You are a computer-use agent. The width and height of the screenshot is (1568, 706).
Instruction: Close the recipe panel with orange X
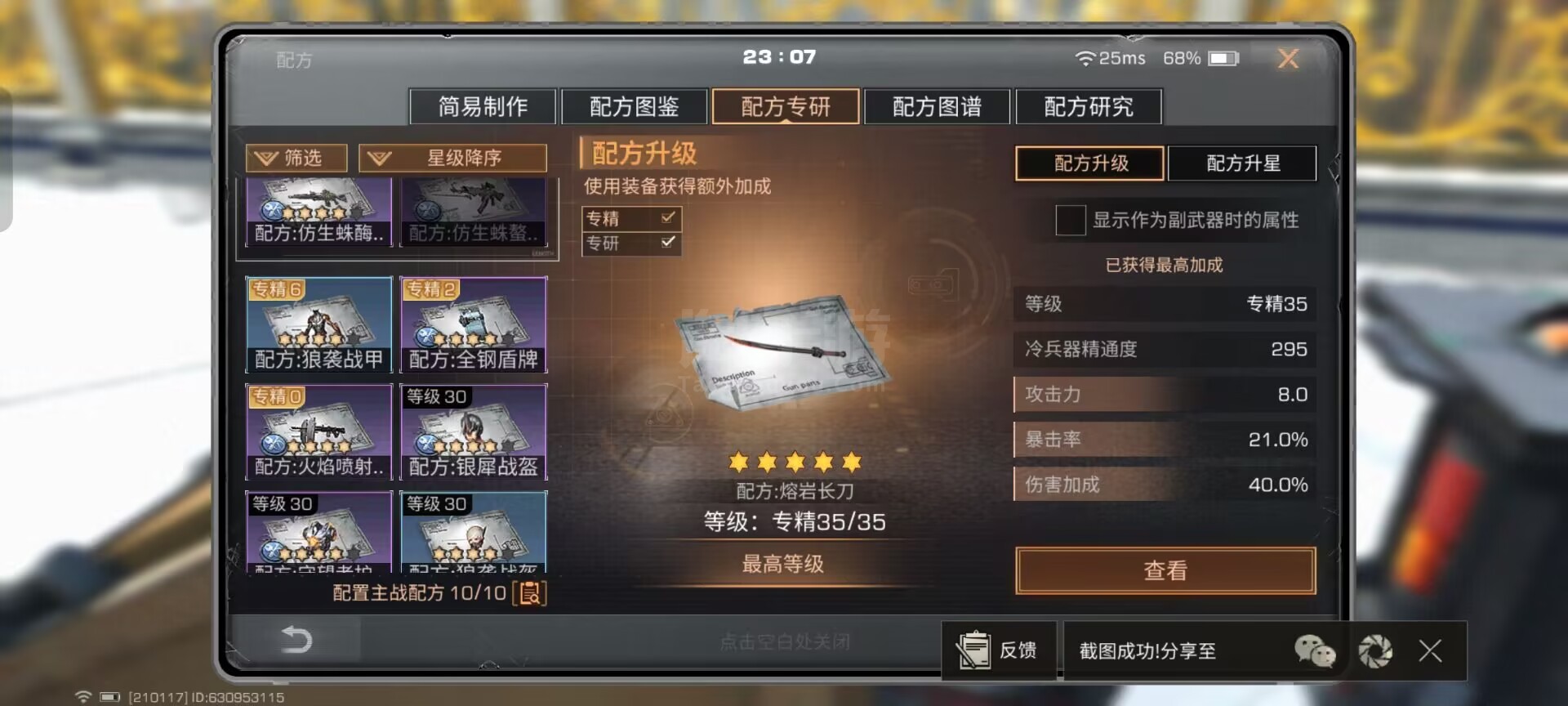[1288, 58]
